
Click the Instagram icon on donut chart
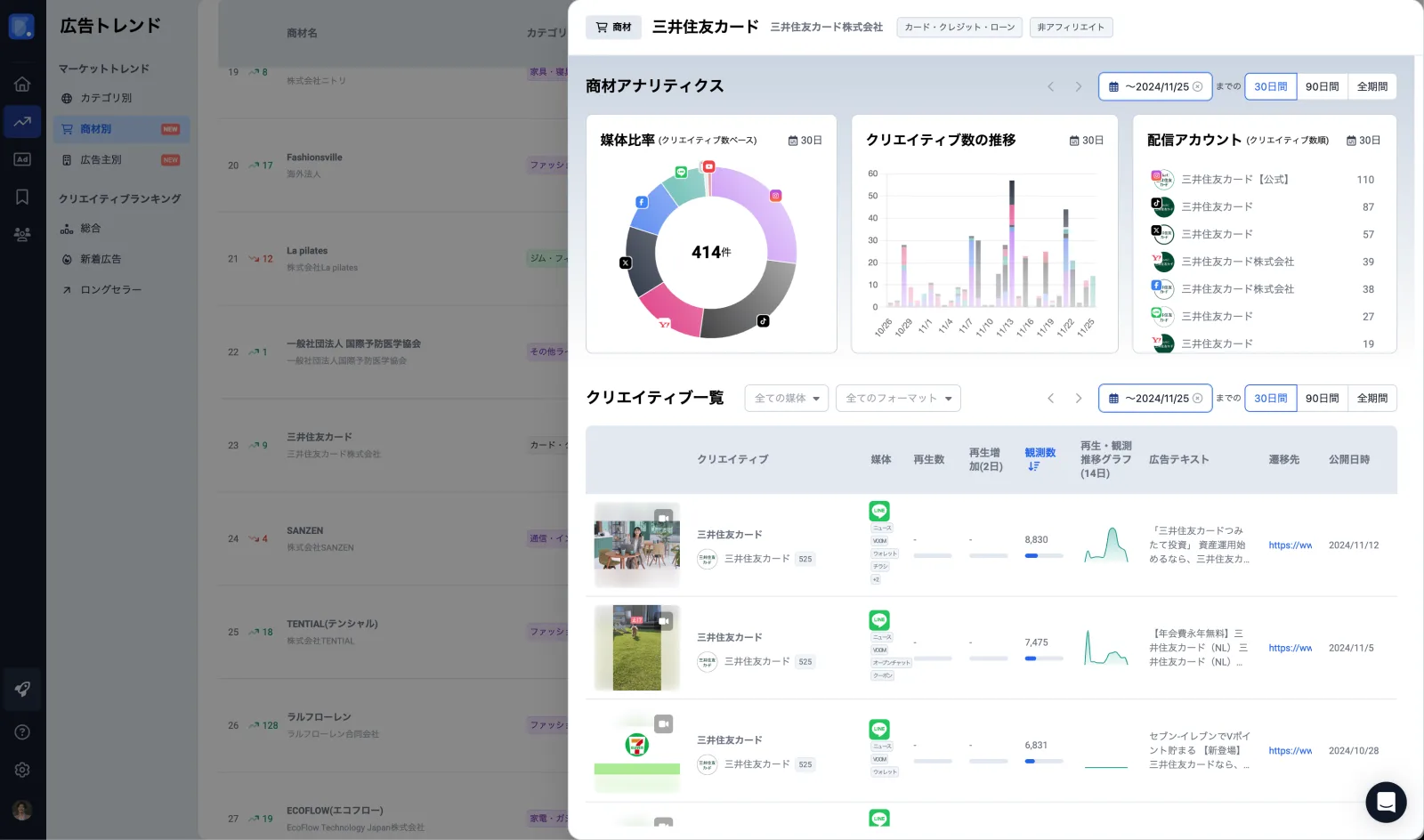[775, 196]
